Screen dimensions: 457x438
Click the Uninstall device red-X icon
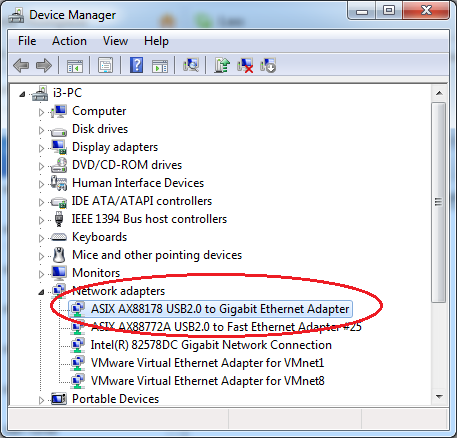tap(245, 65)
